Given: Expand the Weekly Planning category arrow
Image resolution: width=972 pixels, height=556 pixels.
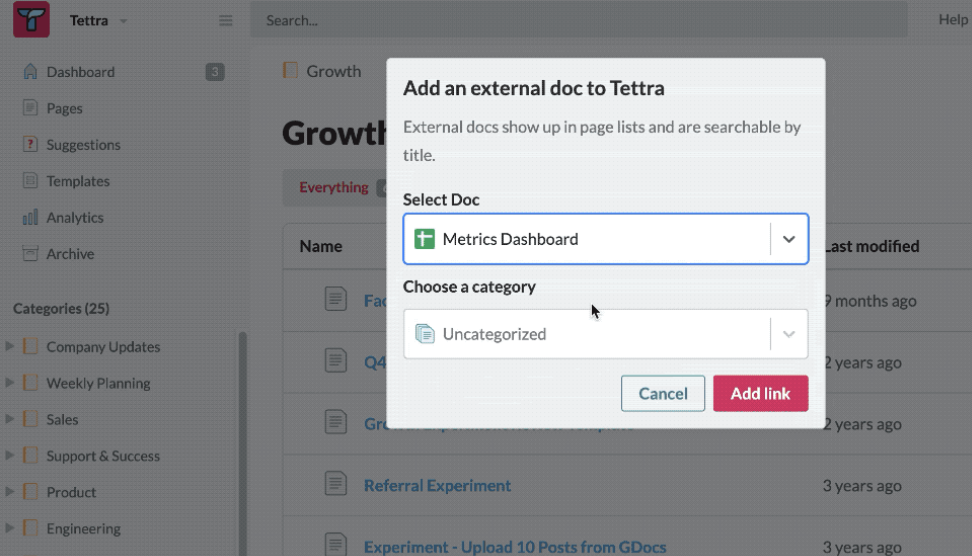Looking at the screenshot, I should 9,383.
